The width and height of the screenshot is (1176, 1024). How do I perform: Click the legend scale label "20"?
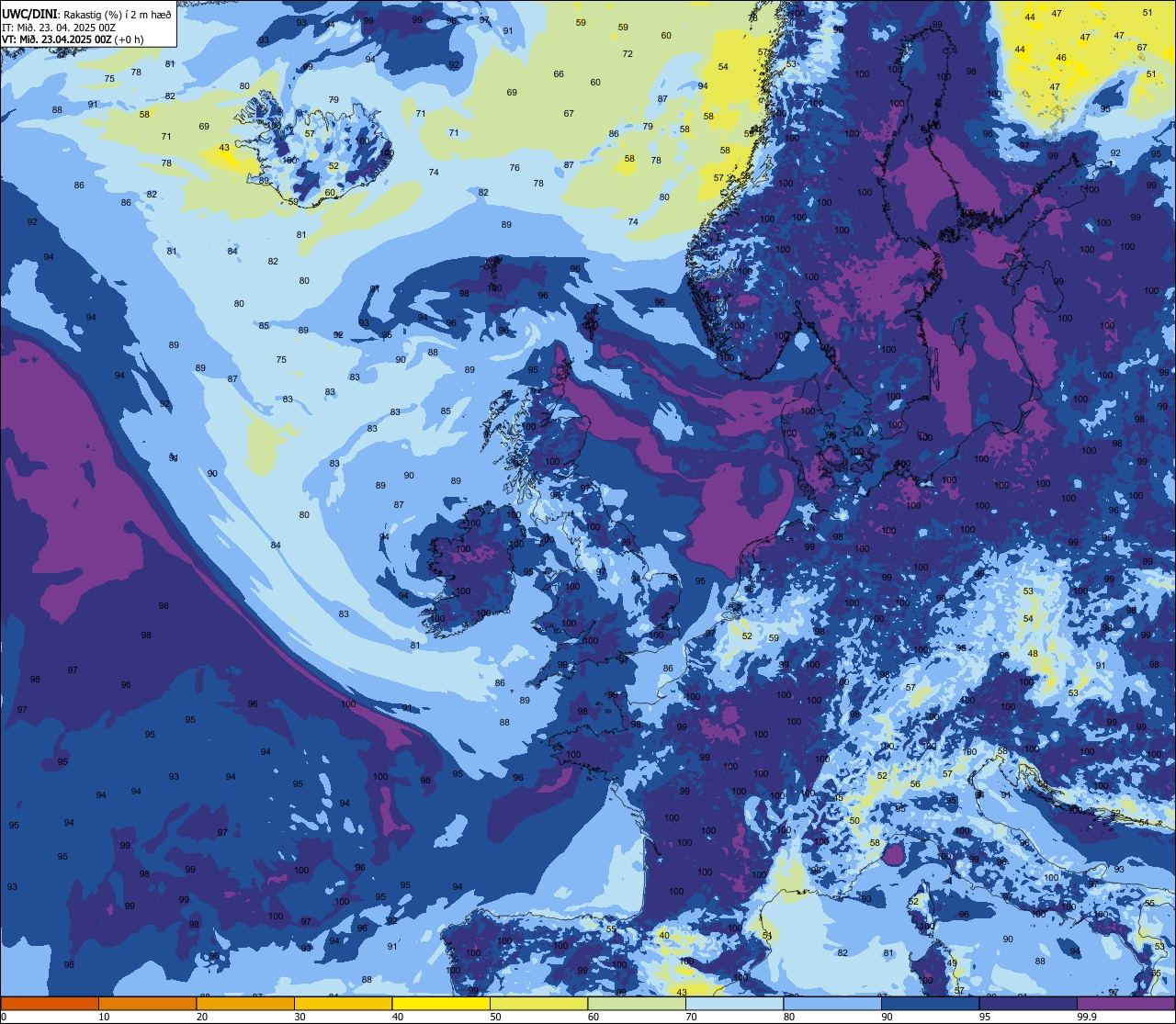click(202, 1017)
